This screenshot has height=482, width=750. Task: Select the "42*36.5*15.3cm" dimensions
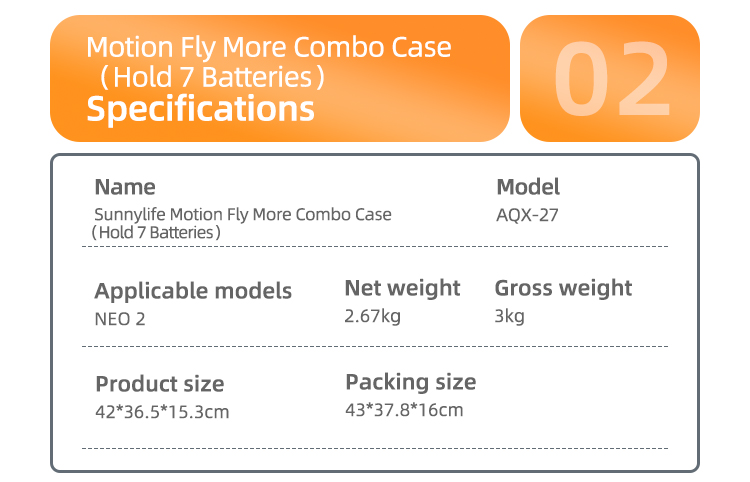(x=162, y=412)
